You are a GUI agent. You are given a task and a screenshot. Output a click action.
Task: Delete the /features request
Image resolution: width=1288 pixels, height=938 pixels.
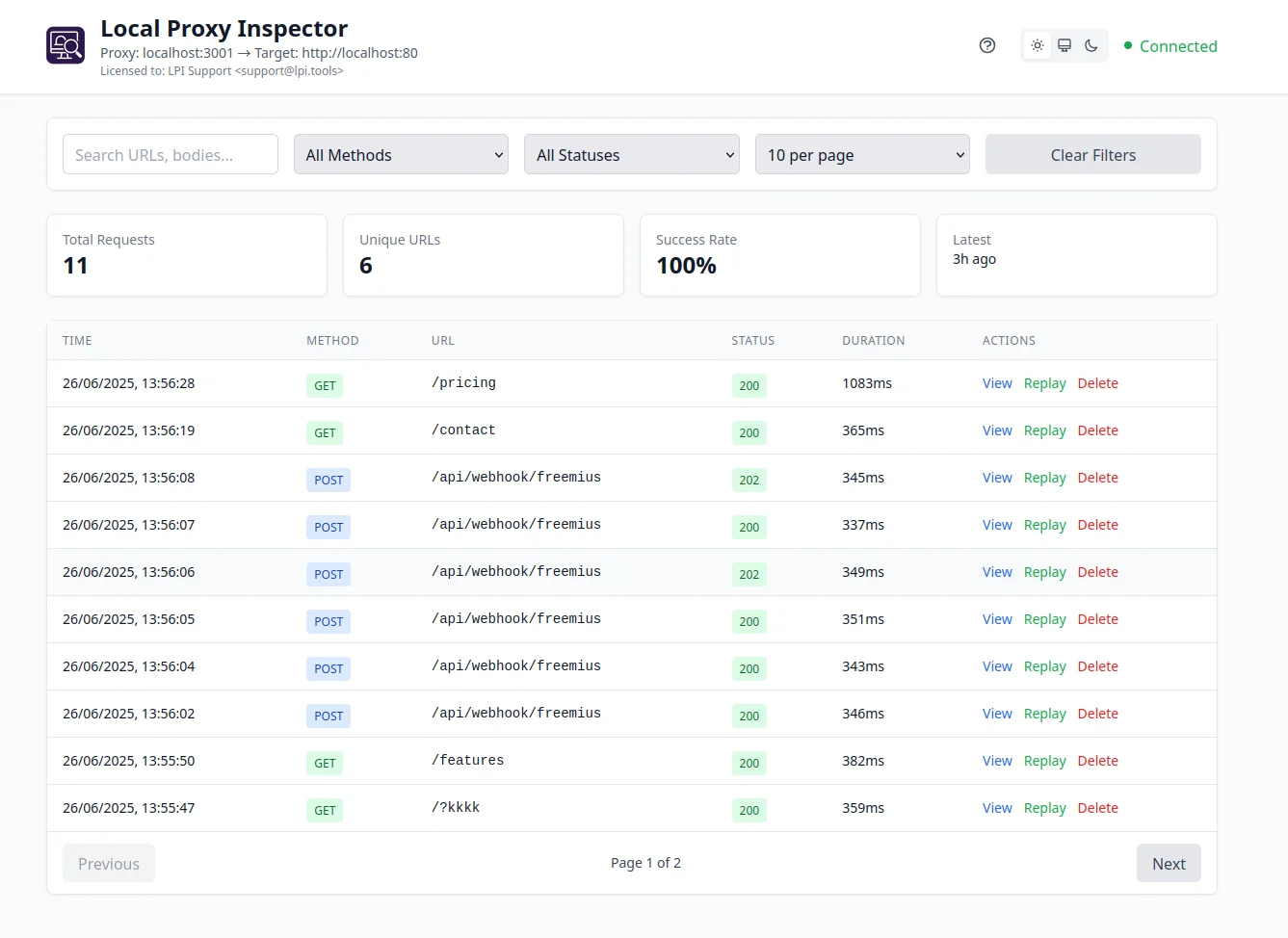(1097, 761)
